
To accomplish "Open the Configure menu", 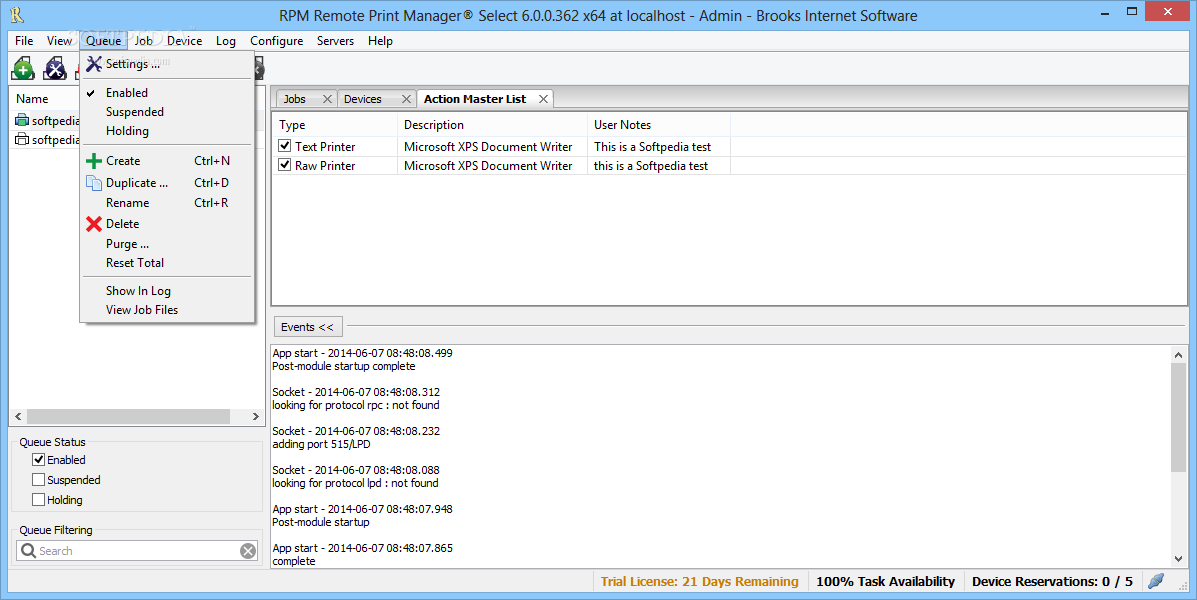I will click(x=276, y=41).
